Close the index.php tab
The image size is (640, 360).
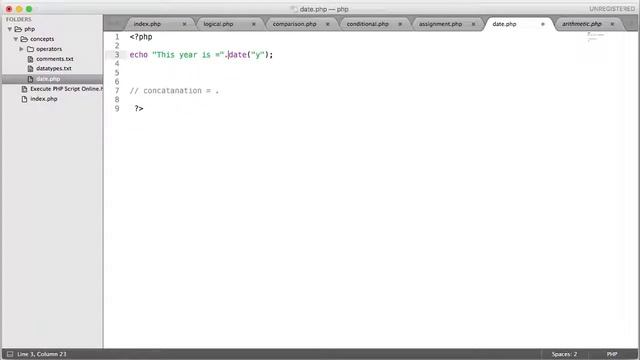point(184,24)
